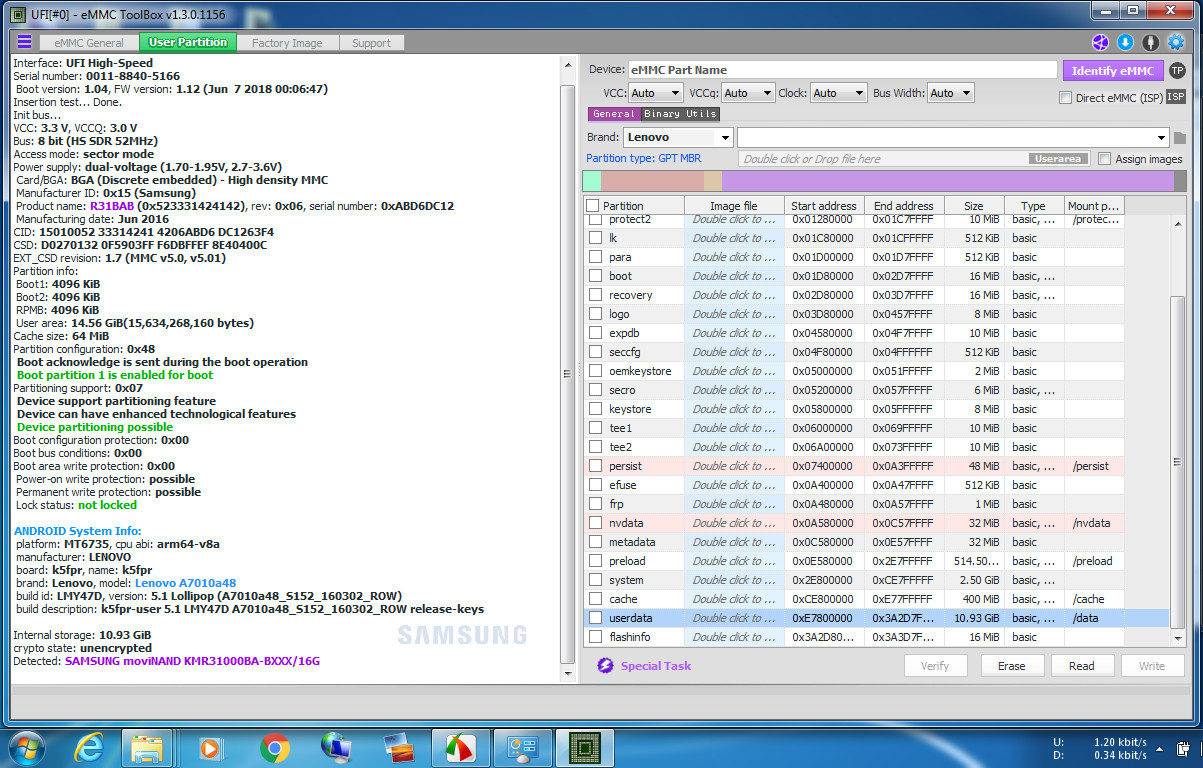Open the Factory Image tab

tap(287, 43)
